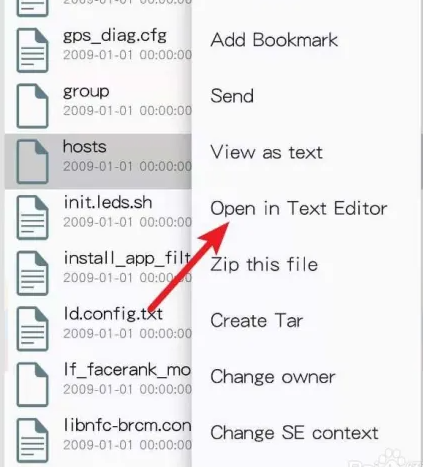Image resolution: width=423 pixels, height=467 pixels.
Task: Choose Add Bookmark from context menu
Action: tap(274, 40)
